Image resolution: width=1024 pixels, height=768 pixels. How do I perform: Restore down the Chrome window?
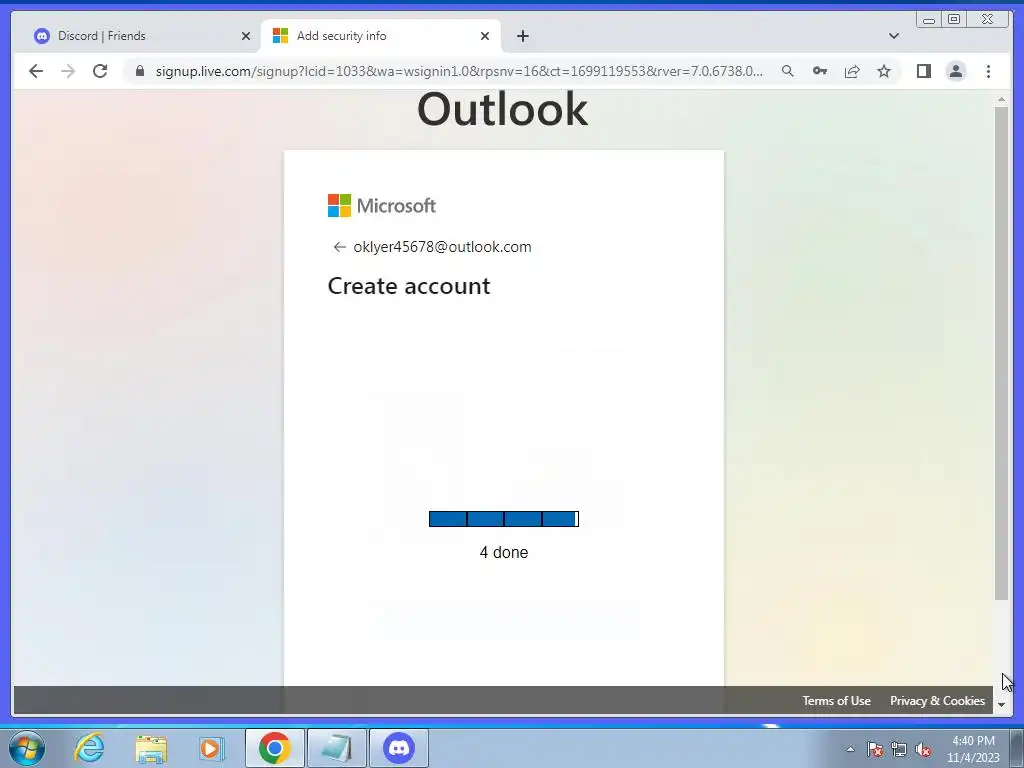click(953, 20)
